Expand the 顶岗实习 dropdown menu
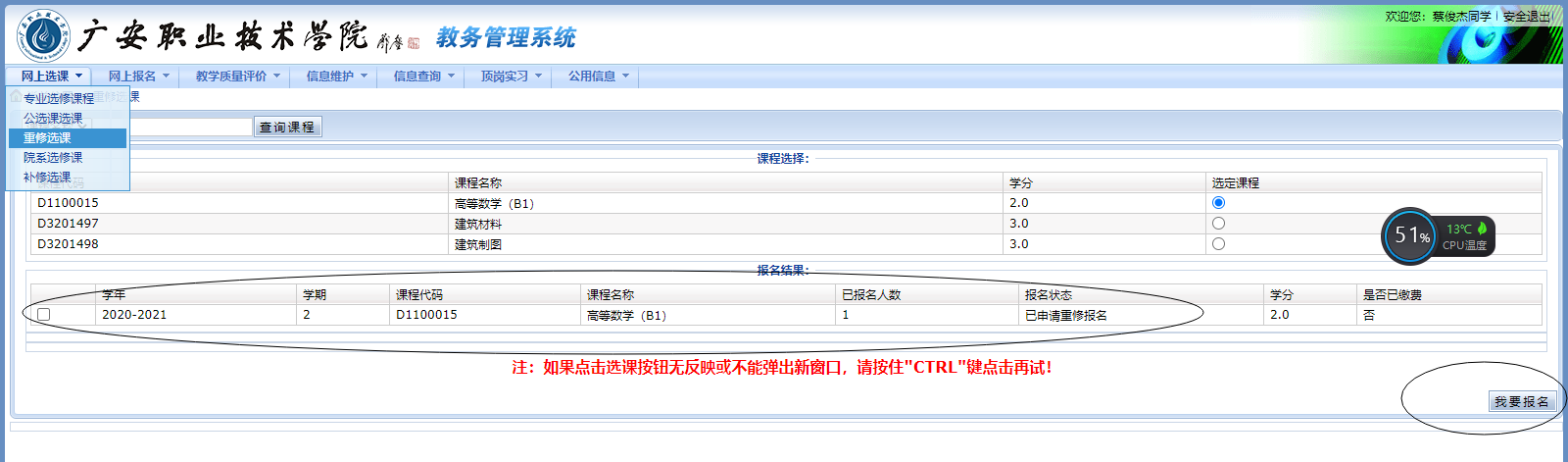Viewport: 1568px width, 462px height. pyautogui.click(x=511, y=77)
